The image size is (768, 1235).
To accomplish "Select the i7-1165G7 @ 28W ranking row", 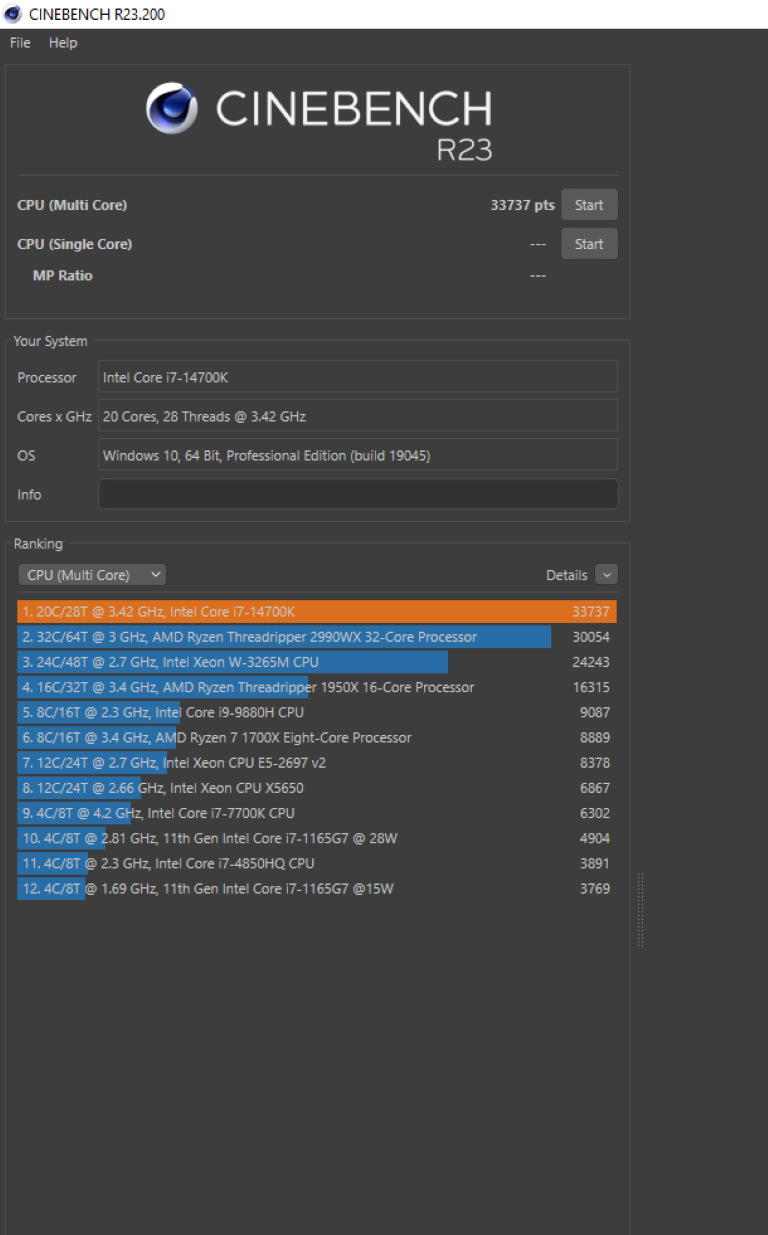I will (x=317, y=838).
